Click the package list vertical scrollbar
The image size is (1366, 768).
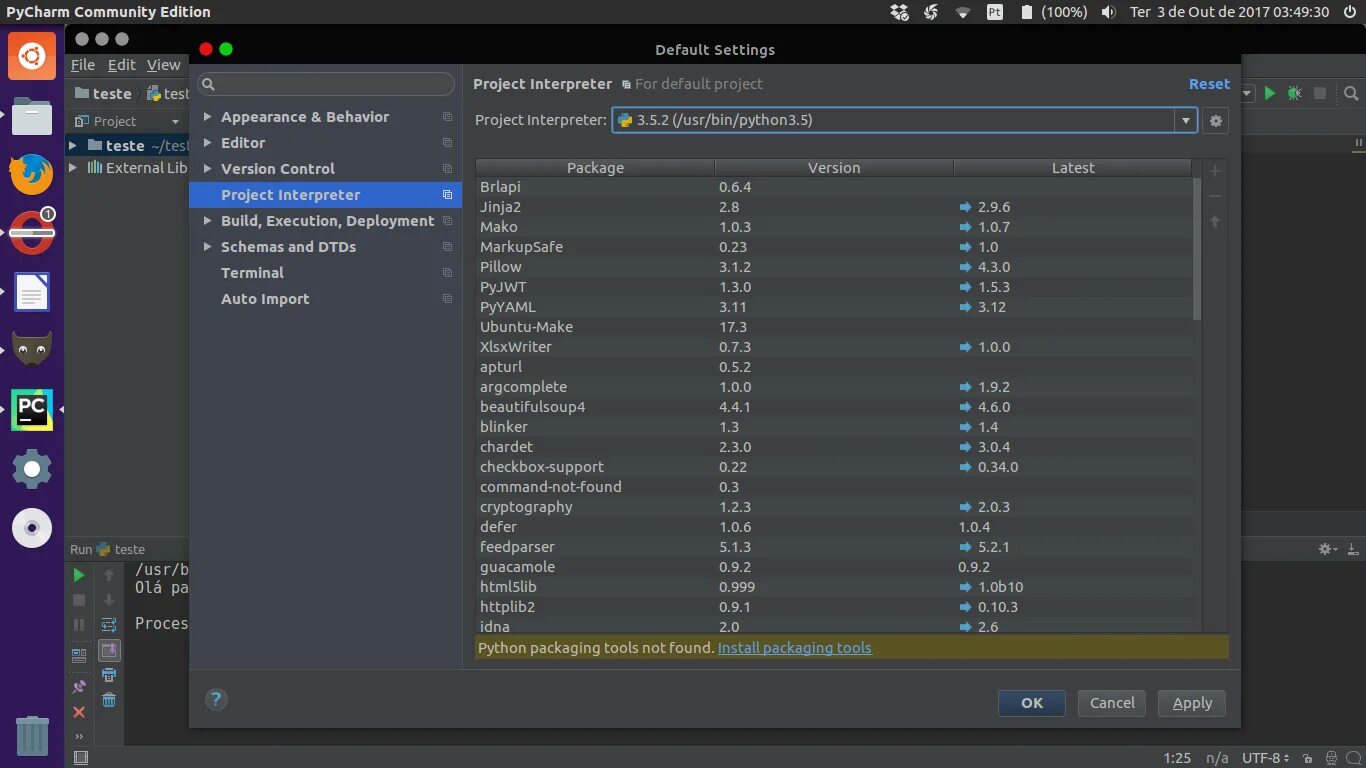1197,248
